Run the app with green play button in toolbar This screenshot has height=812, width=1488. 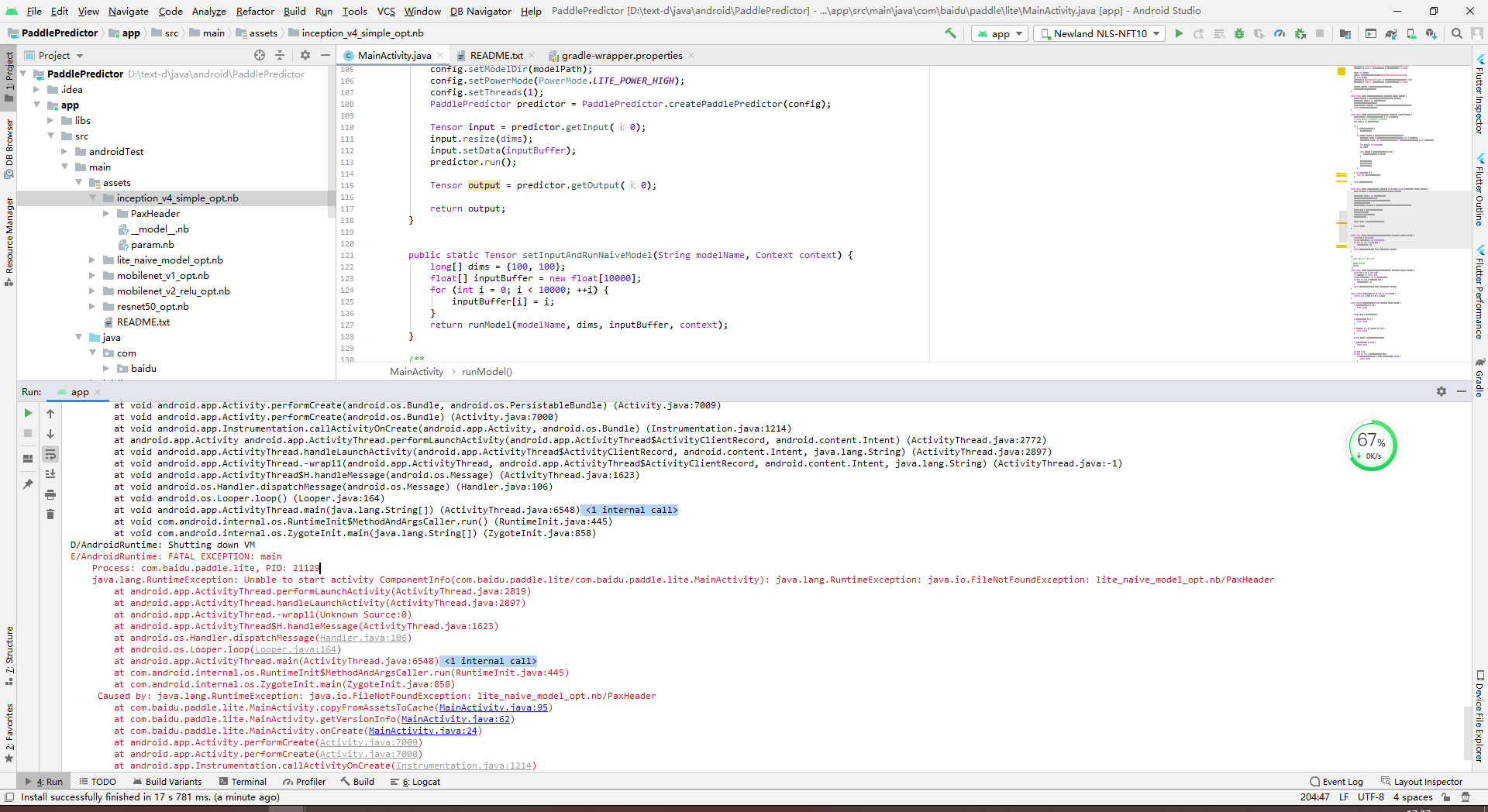[1179, 33]
